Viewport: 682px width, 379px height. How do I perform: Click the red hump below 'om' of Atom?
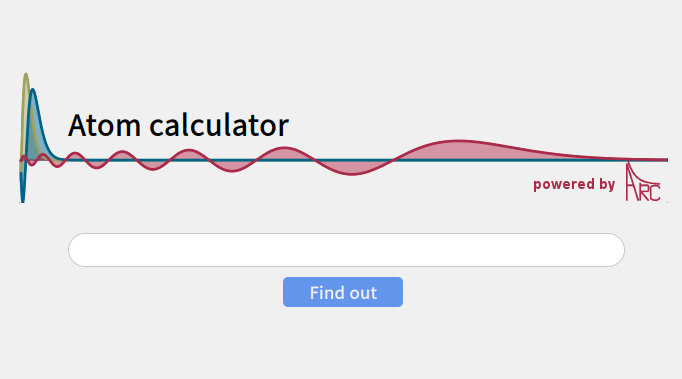tap(123, 155)
